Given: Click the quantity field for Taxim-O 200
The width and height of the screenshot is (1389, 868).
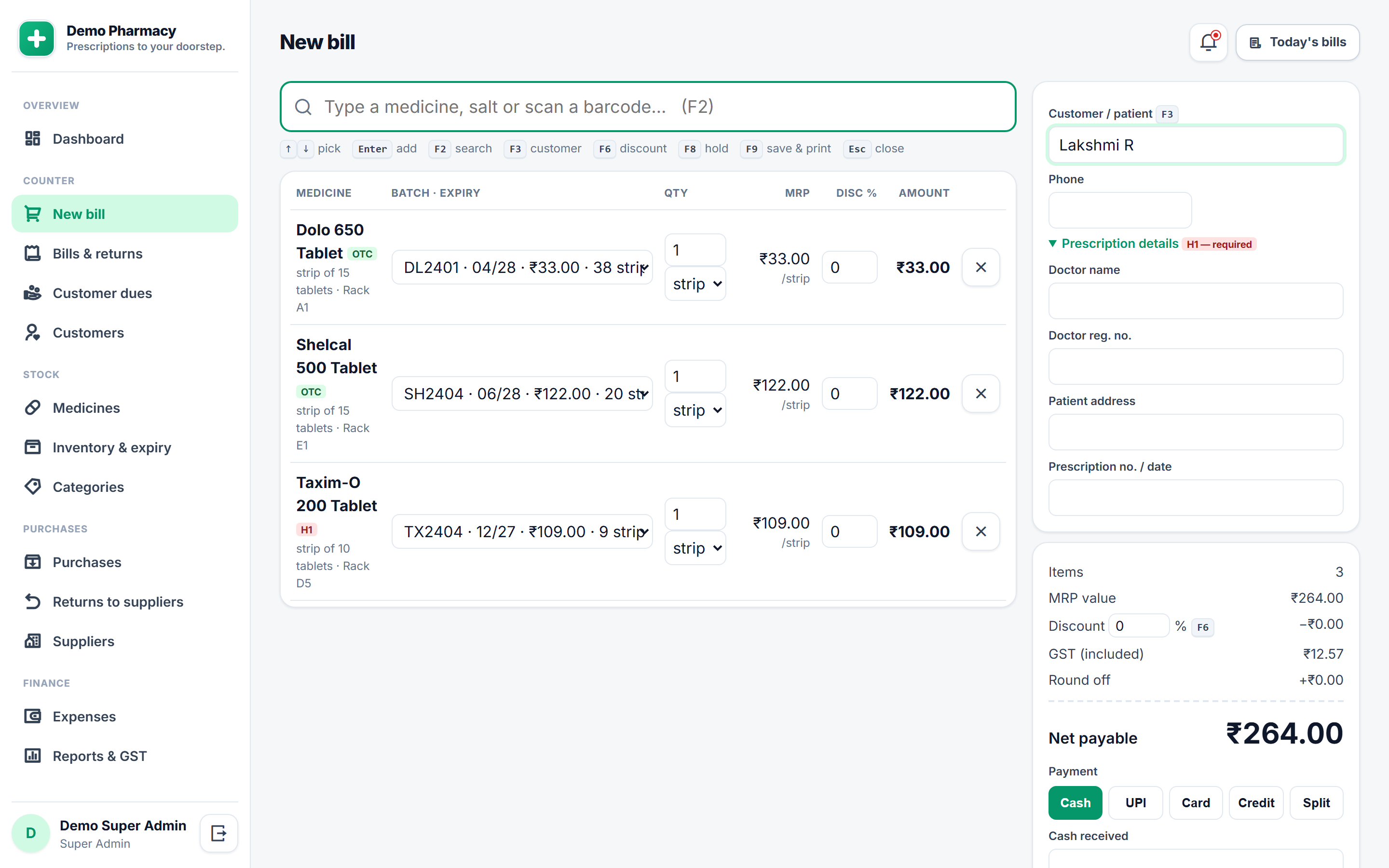Looking at the screenshot, I should coord(695,514).
